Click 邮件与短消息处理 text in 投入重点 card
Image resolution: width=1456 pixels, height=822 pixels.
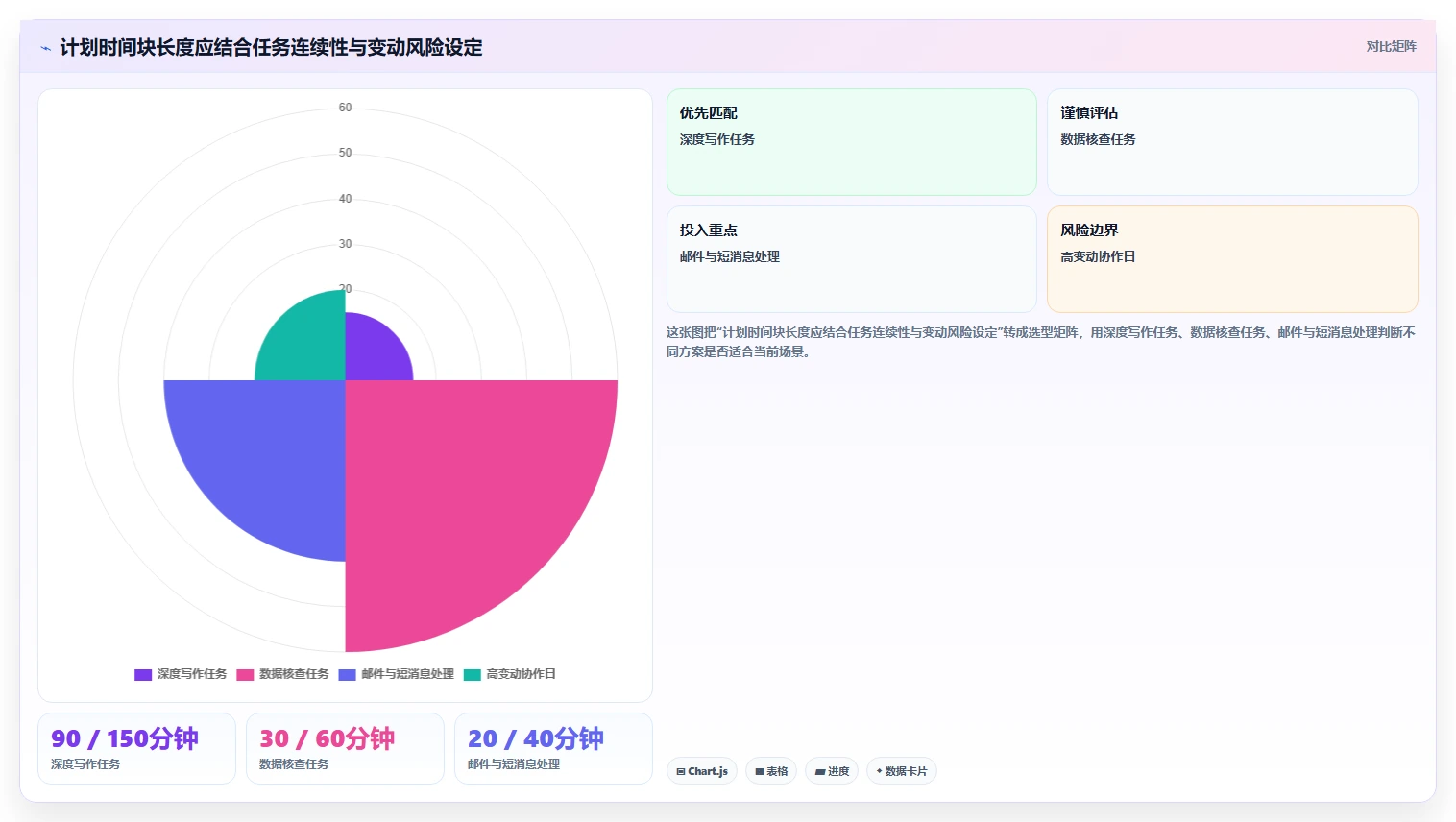[730, 256]
